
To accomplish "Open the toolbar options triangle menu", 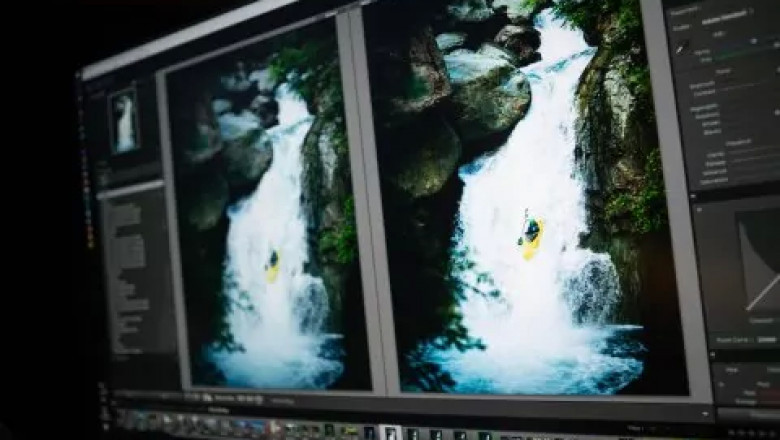I will (x=705, y=413).
